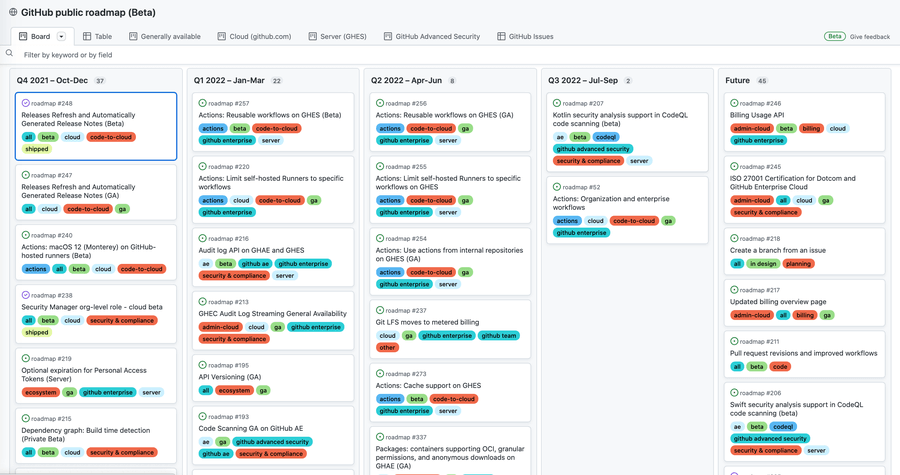Click the status icon on roadmap #237
900x475 pixels.
pos(380,310)
